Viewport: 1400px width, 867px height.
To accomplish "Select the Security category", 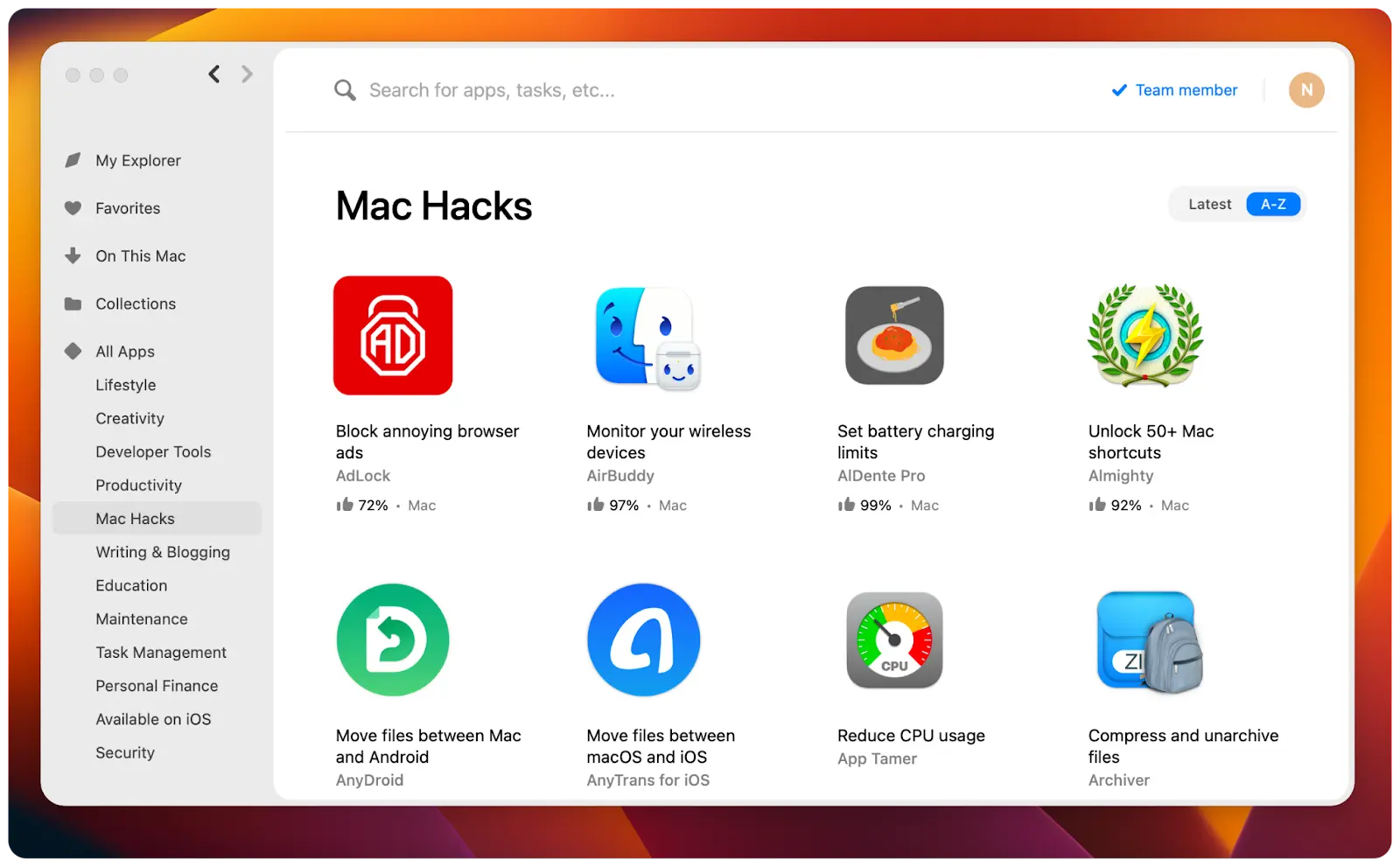I will click(125, 752).
